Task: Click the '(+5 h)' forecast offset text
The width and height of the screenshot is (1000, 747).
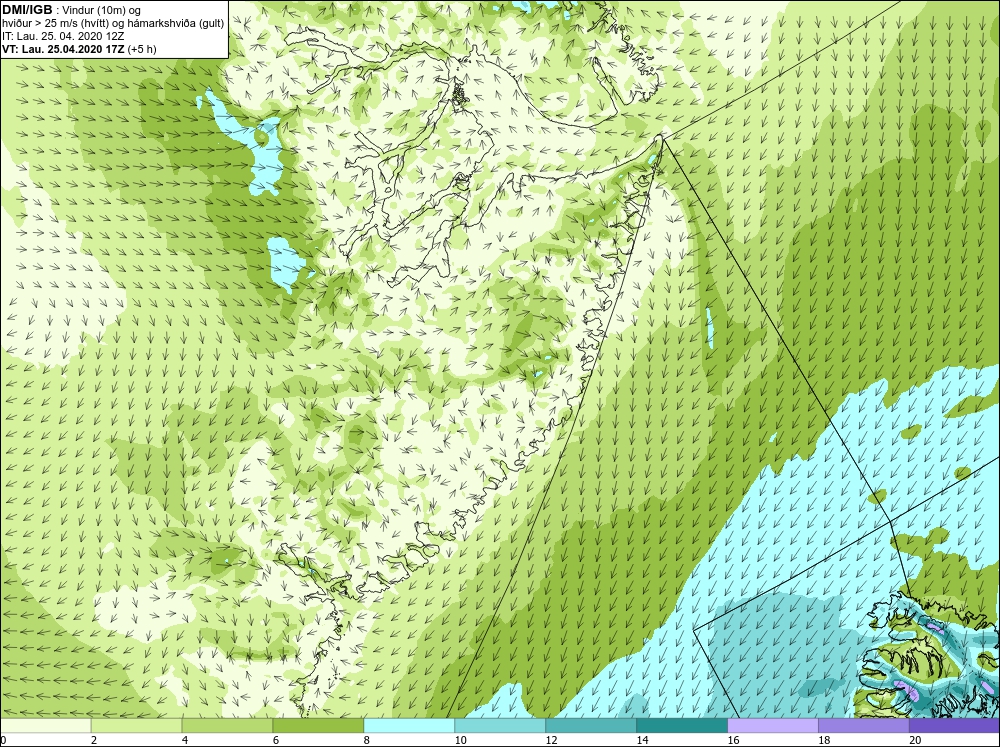Action: point(142,48)
